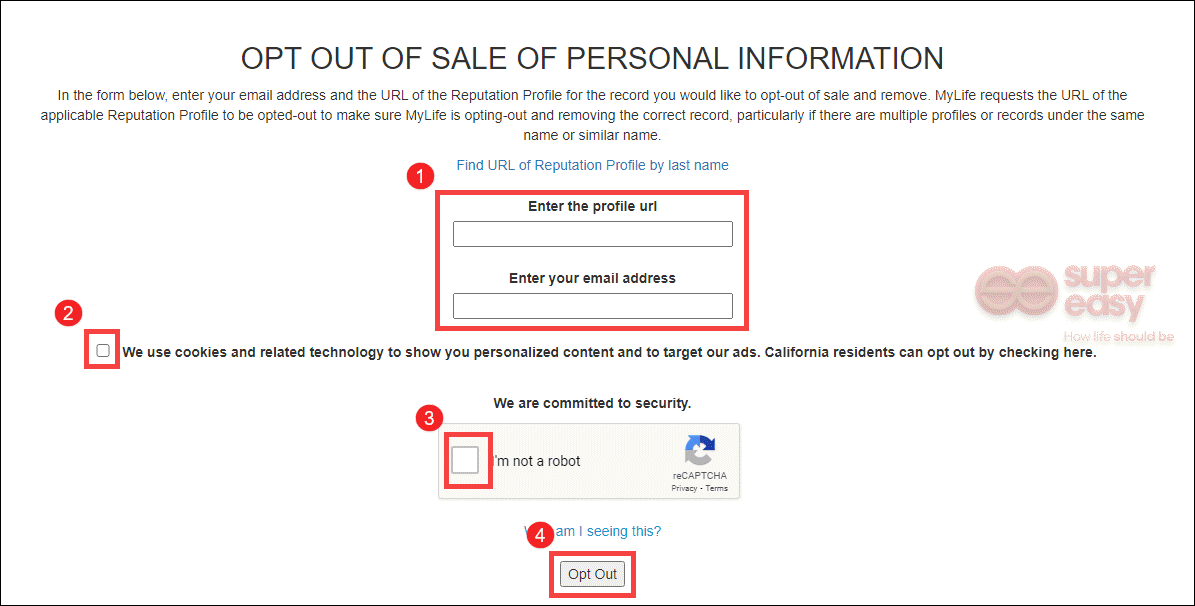This screenshot has width=1195, height=606.
Task: Click the Enter the profile url label
Action: (592, 207)
